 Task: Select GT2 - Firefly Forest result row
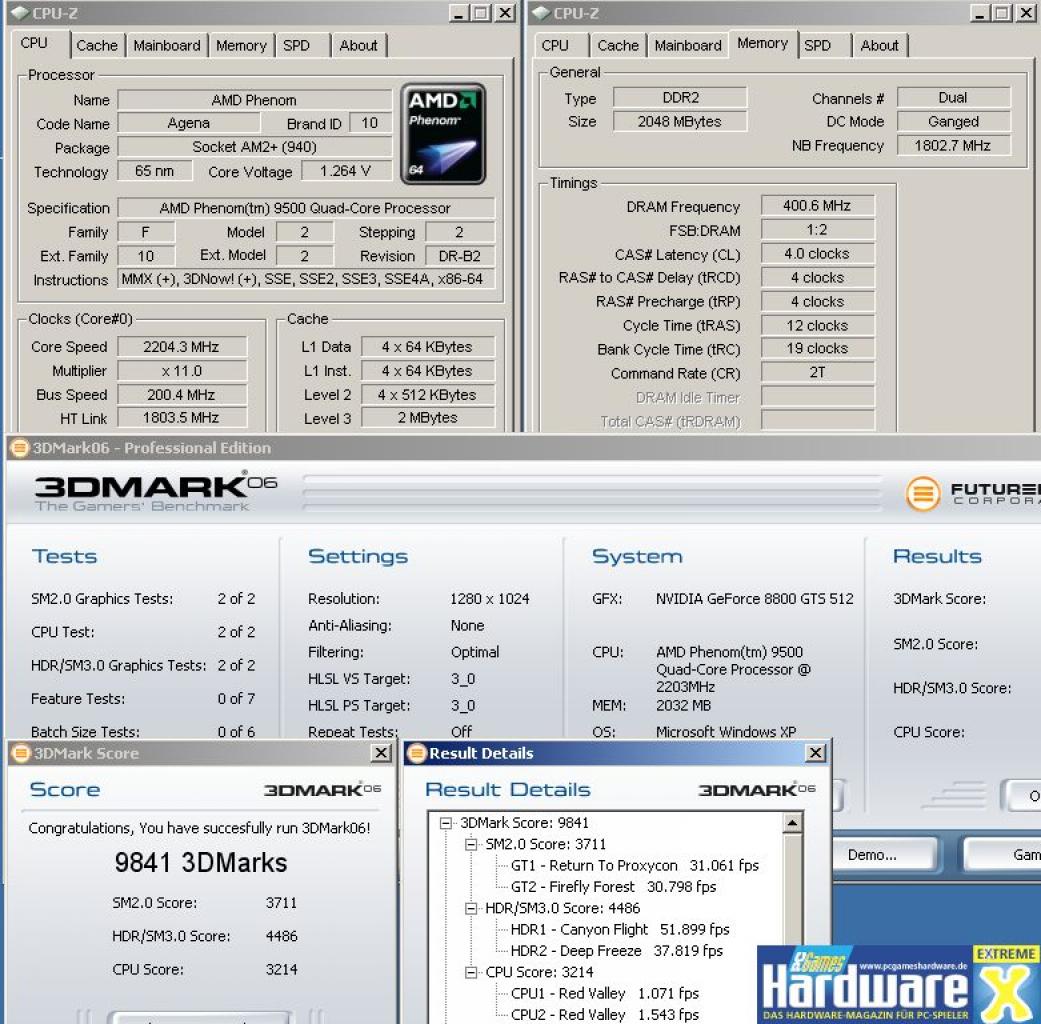[x=613, y=887]
